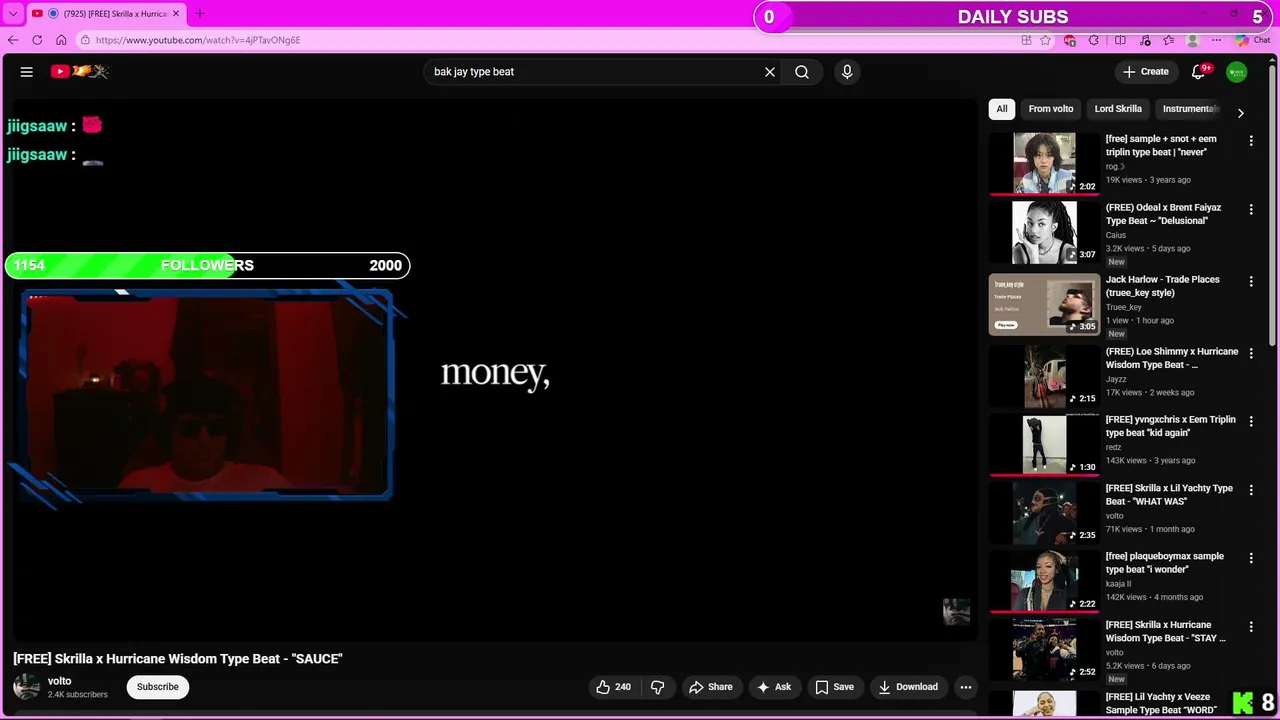
Task: Open the Truee_key channel name
Action: click(1124, 307)
